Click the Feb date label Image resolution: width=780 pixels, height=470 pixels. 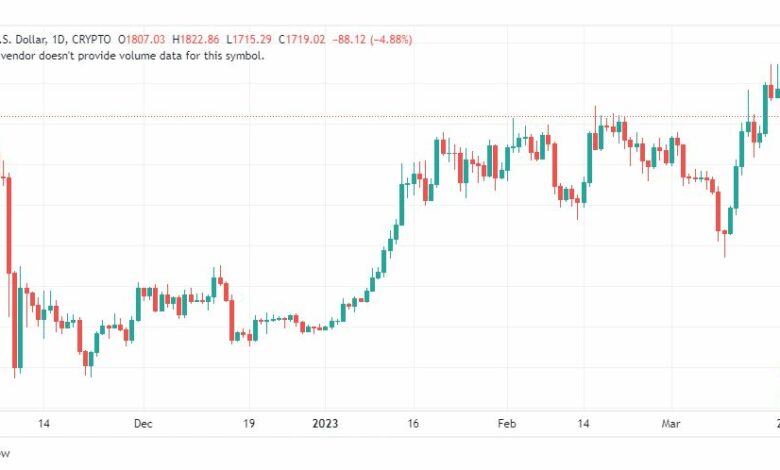pyautogui.click(x=506, y=424)
